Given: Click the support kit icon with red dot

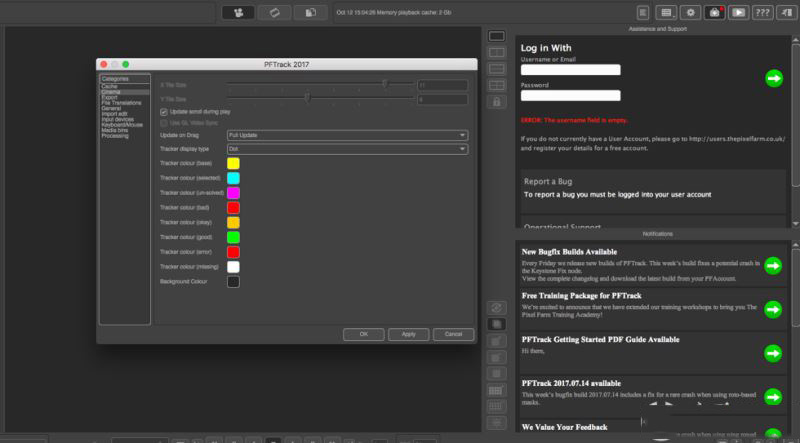Looking at the screenshot, I should (714, 12).
